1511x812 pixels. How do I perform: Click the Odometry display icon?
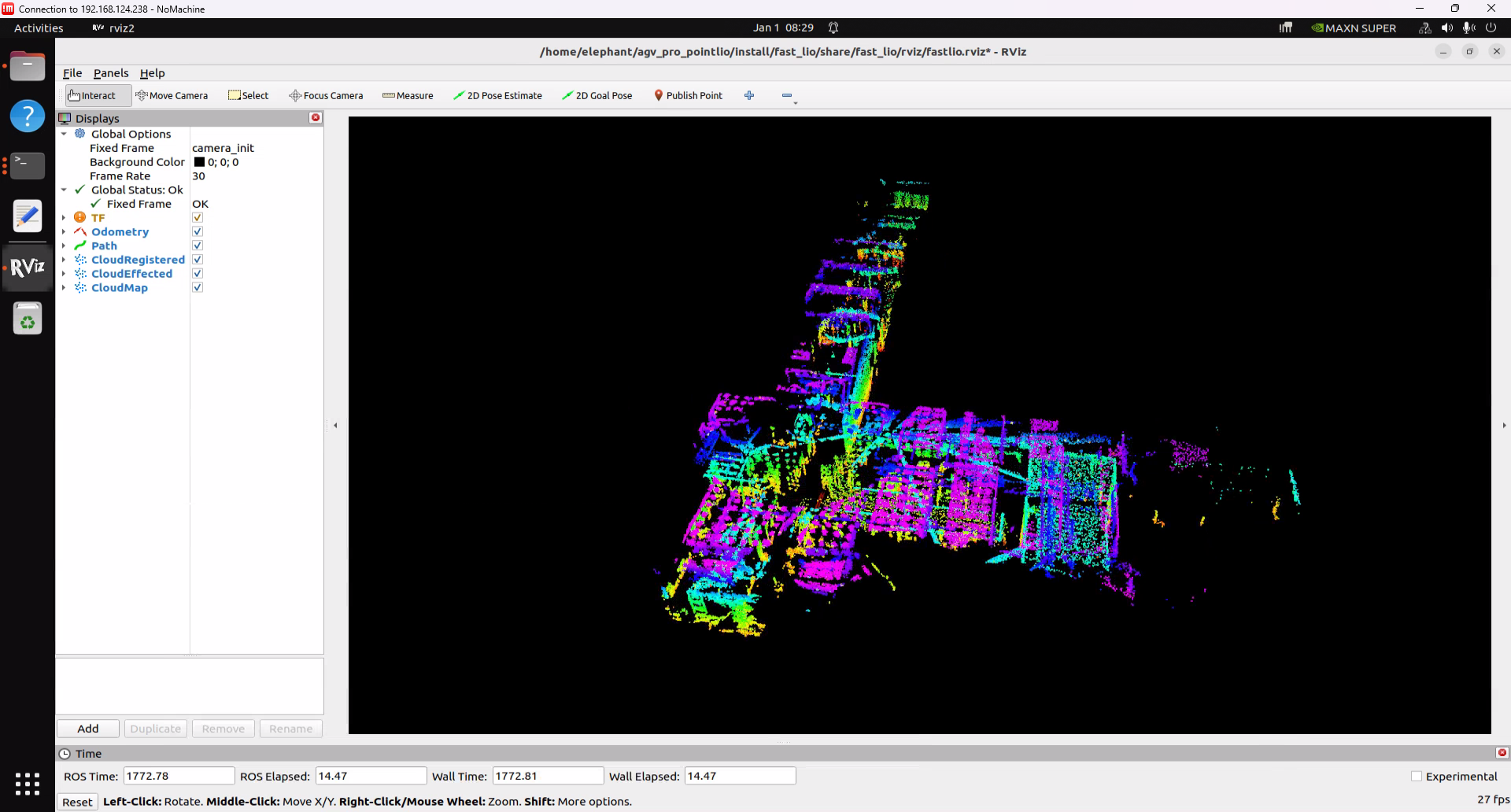[x=79, y=231]
